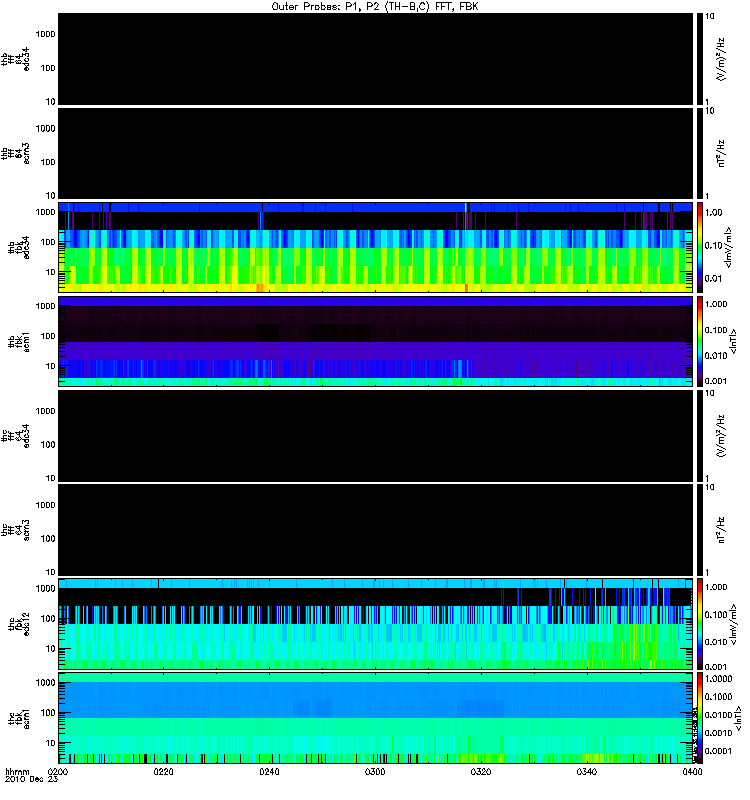Image resolution: width=750 pixels, height=800 pixels.
Task: Click the black color bar beside thc fff scm3
Action: [700, 530]
